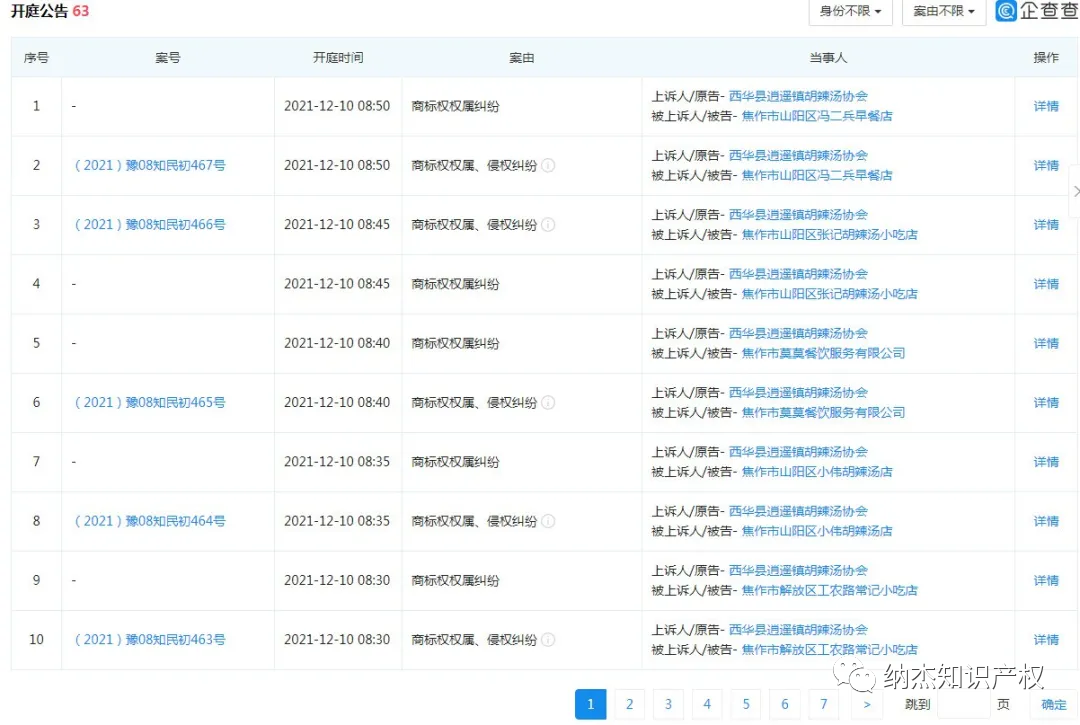The height and width of the screenshot is (725, 1080).
Task: Open 西华县逍遥镇胡辣汤协会 link in row 1
Action: click(798, 97)
